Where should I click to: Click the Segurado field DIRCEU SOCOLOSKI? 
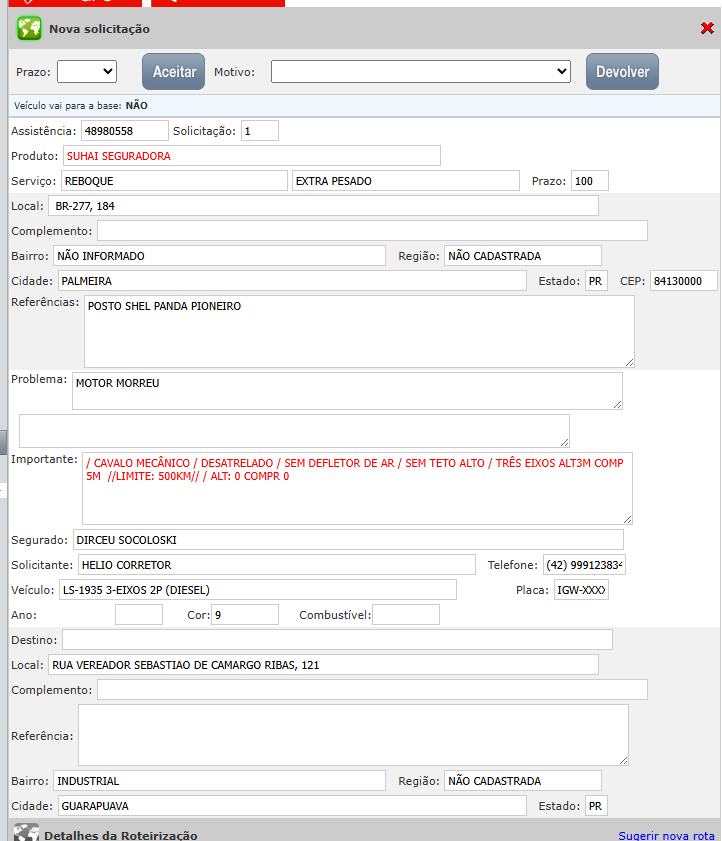click(x=349, y=540)
